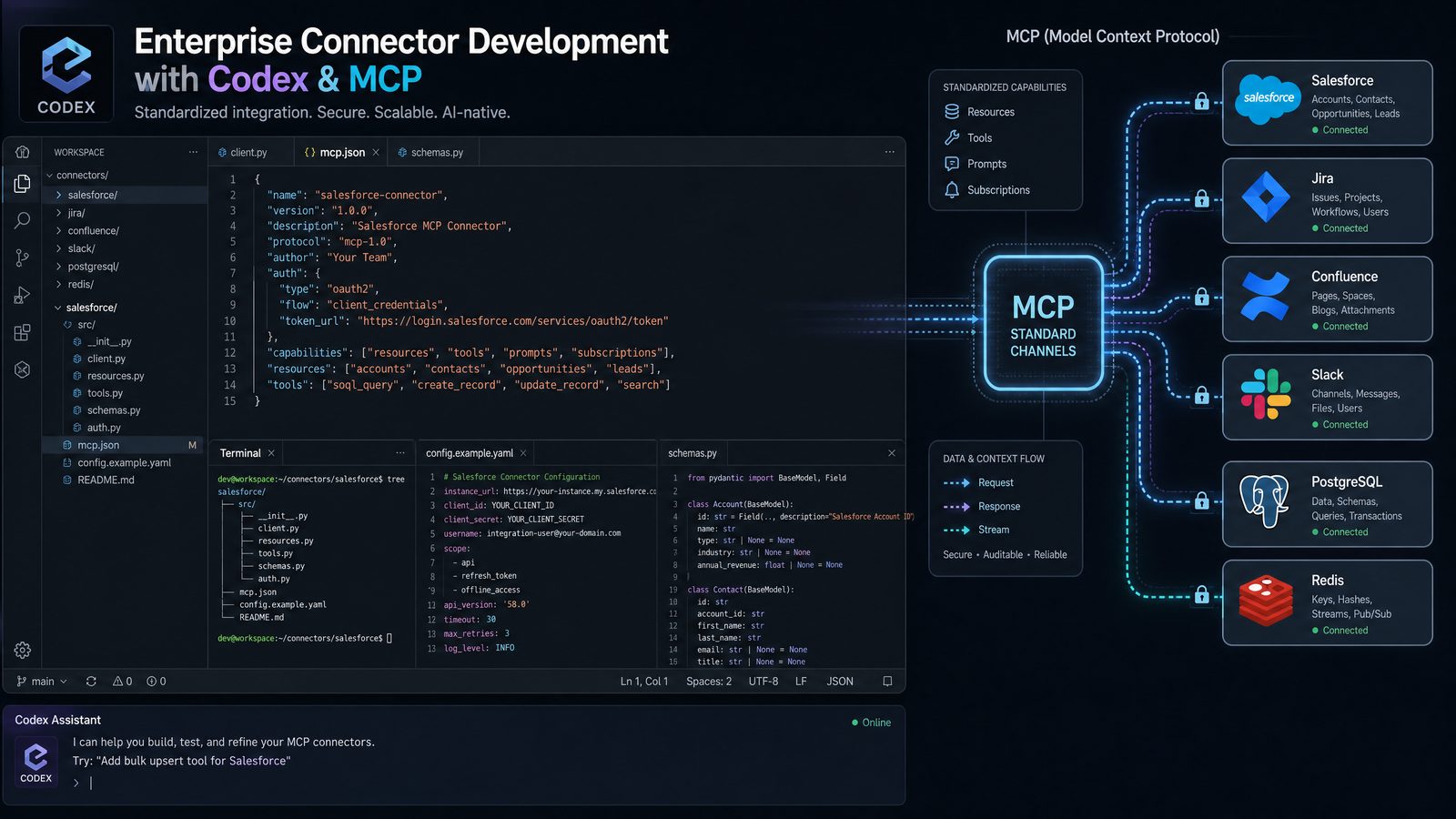Close the bottom schemas.py preview panel
The height and width of the screenshot is (819, 1456).
[892, 453]
